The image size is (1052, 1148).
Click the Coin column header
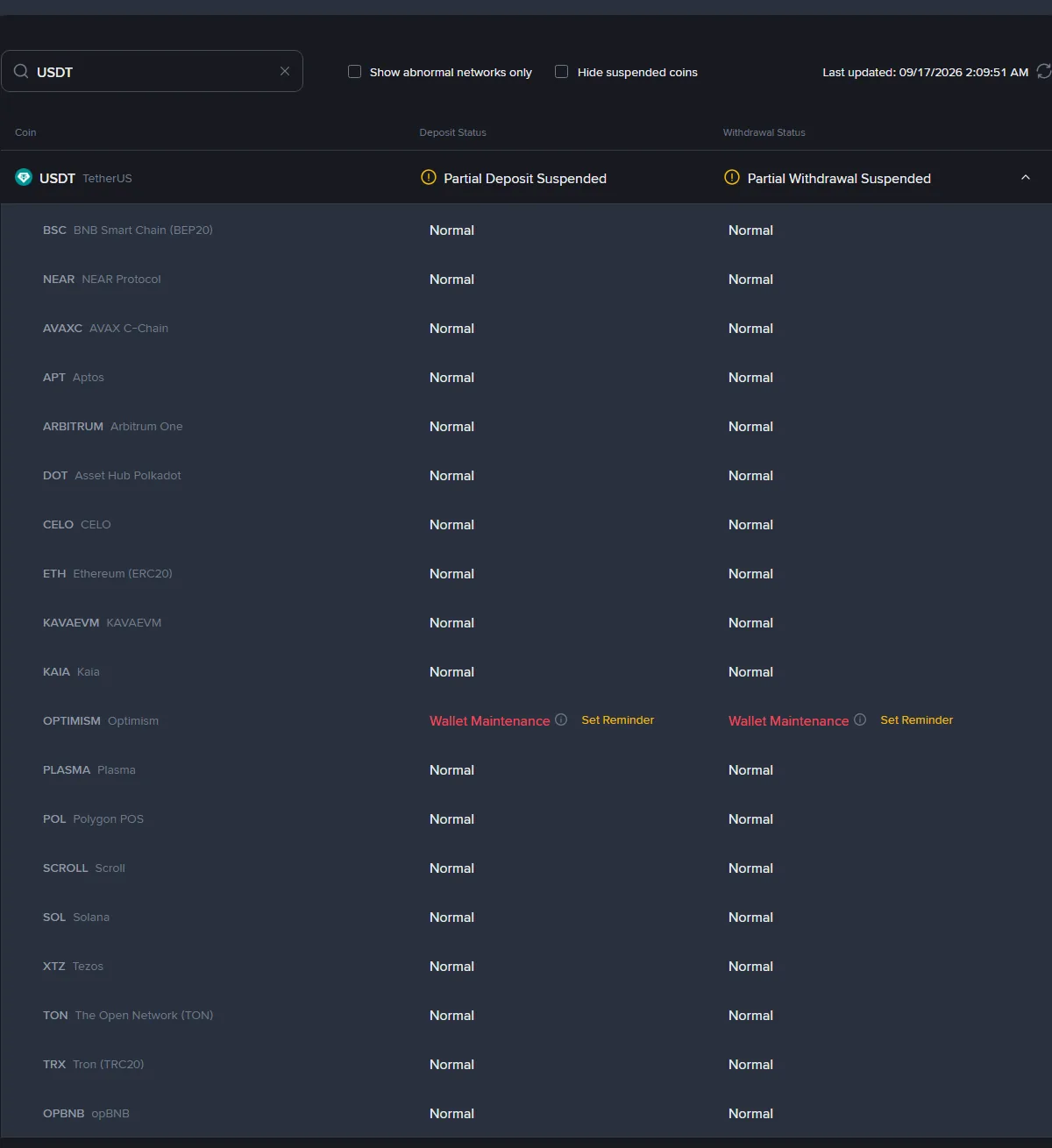[x=25, y=132]
